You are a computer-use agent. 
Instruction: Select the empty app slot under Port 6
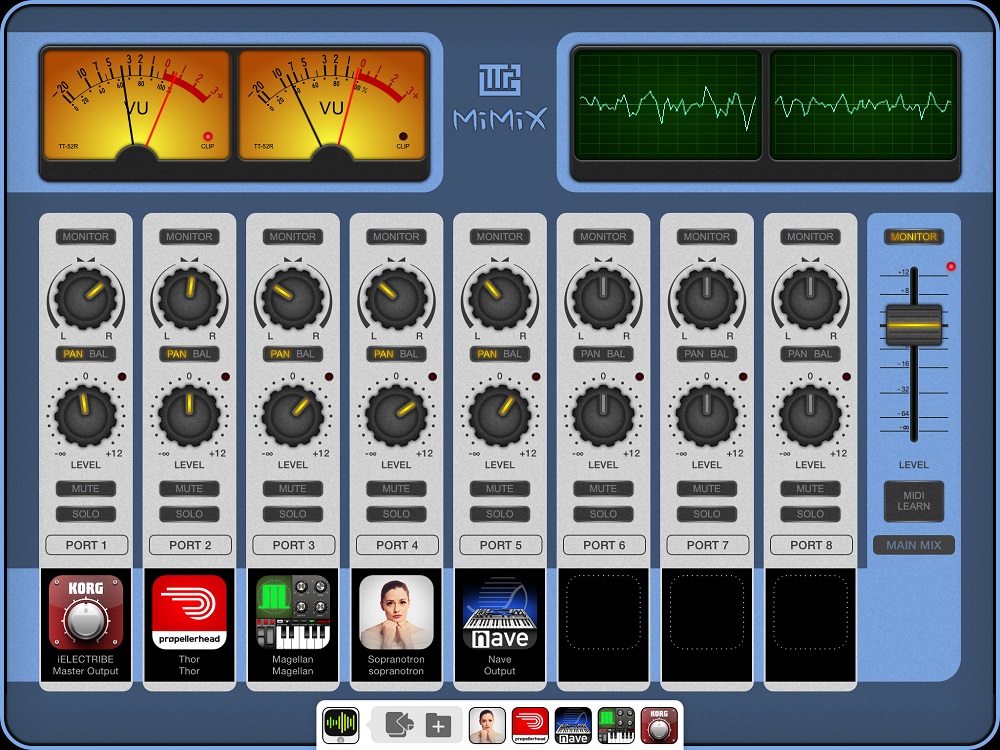pos(603,613)
